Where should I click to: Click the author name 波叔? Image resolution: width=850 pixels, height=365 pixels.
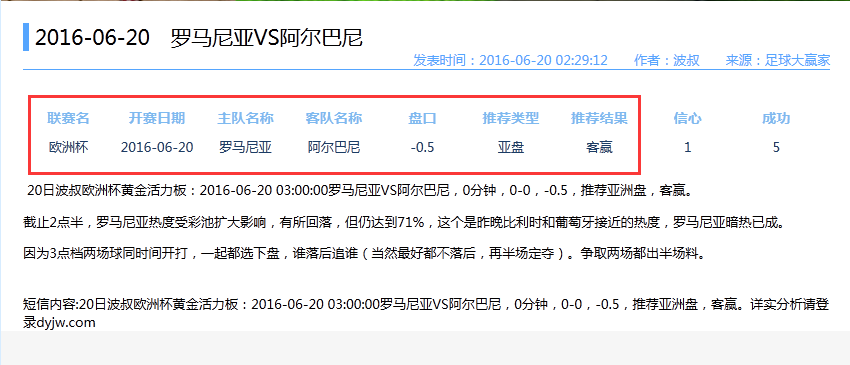(x=686, y=60)
